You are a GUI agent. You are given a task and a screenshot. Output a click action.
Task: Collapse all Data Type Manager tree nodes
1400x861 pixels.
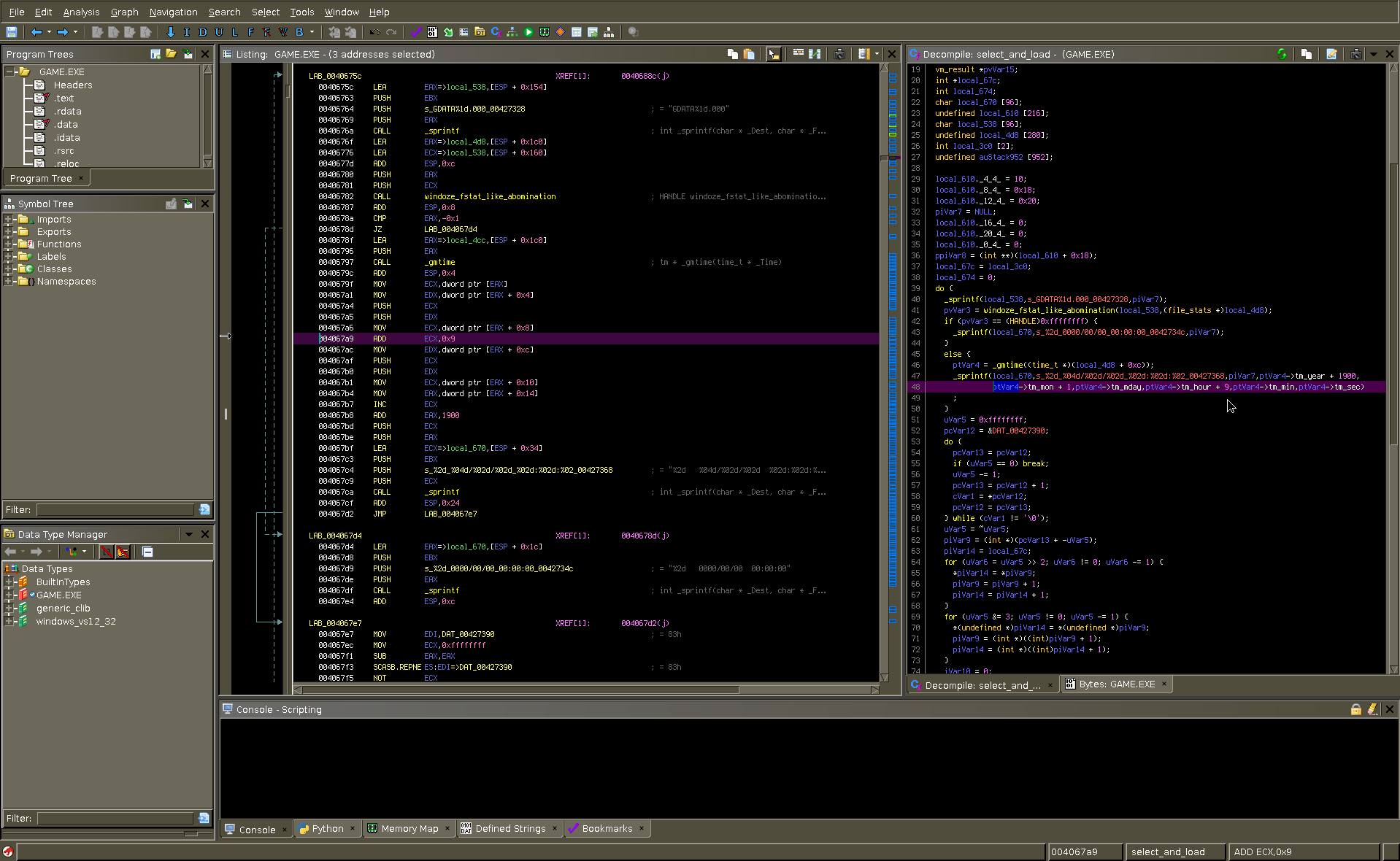coord(147,552)
